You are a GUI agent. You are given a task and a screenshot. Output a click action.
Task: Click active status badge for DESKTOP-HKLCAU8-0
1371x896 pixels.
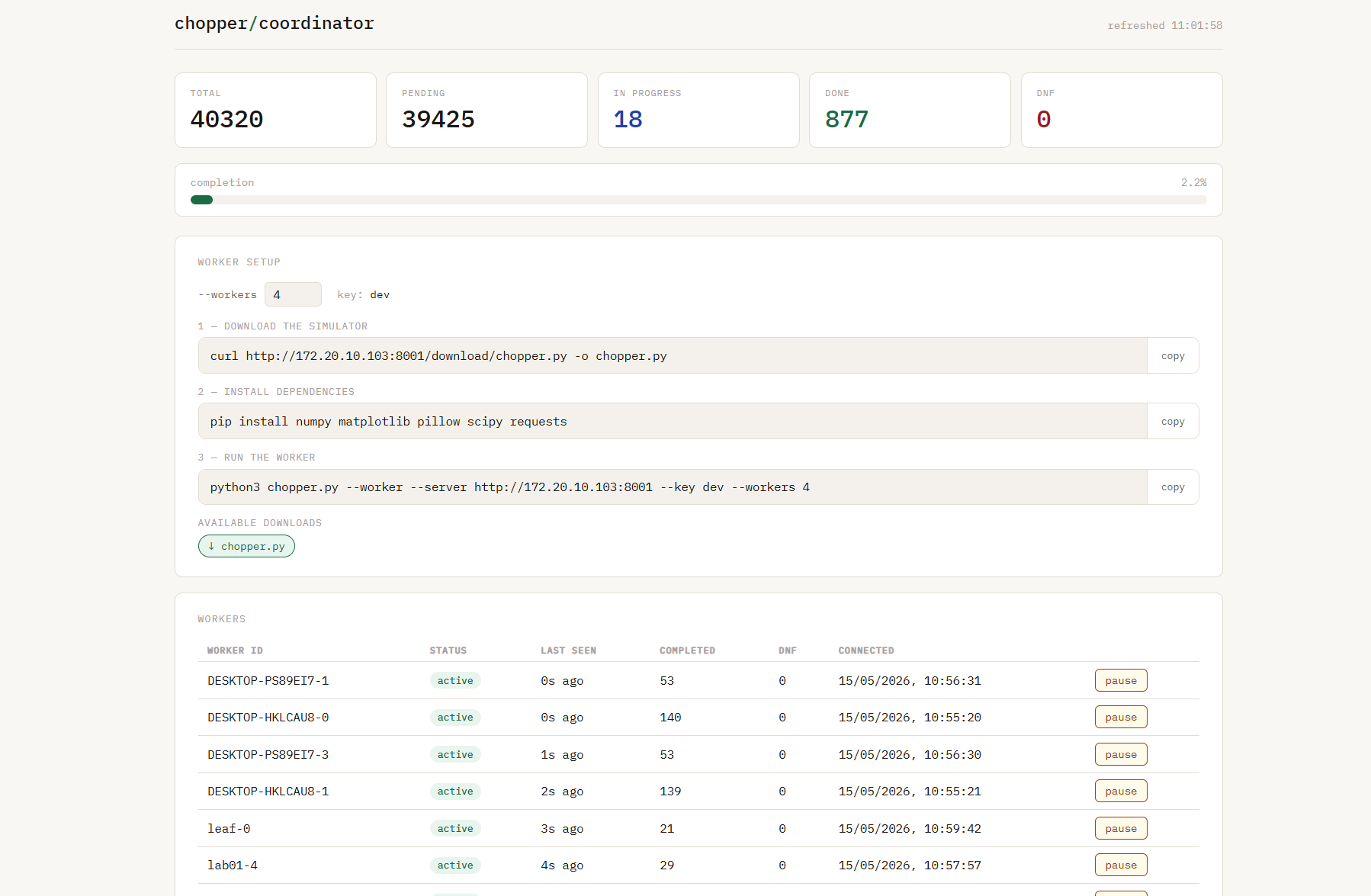click(455, 717)
